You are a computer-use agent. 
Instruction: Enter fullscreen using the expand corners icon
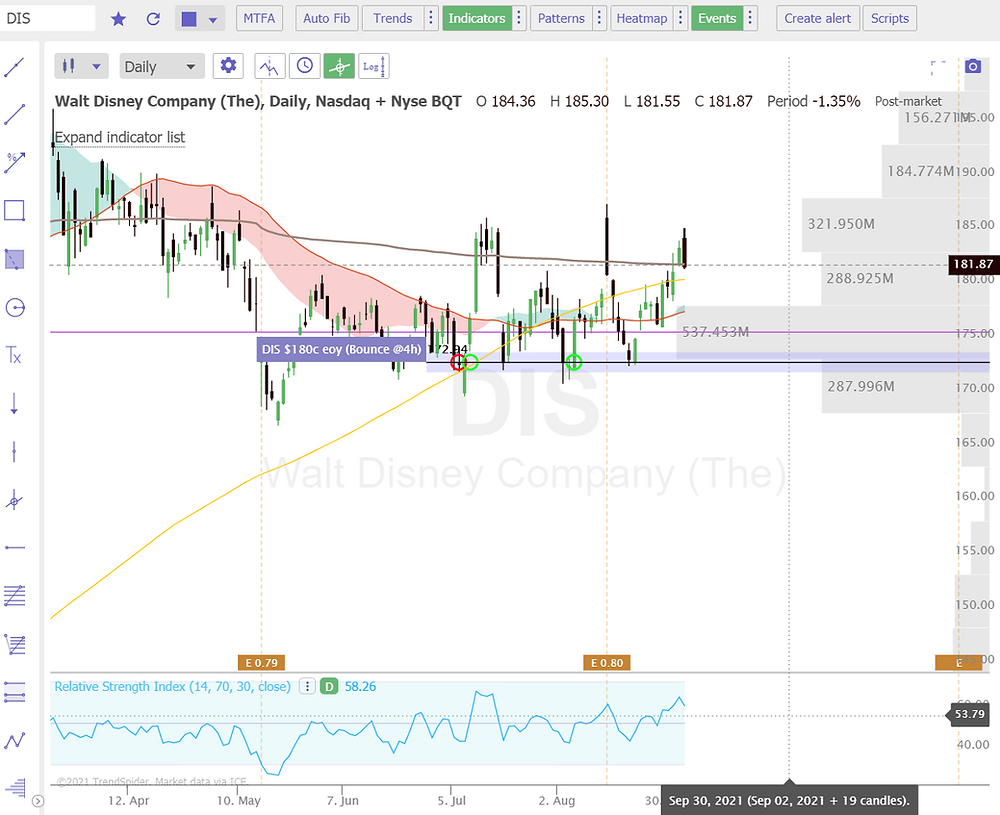point(938,67)
